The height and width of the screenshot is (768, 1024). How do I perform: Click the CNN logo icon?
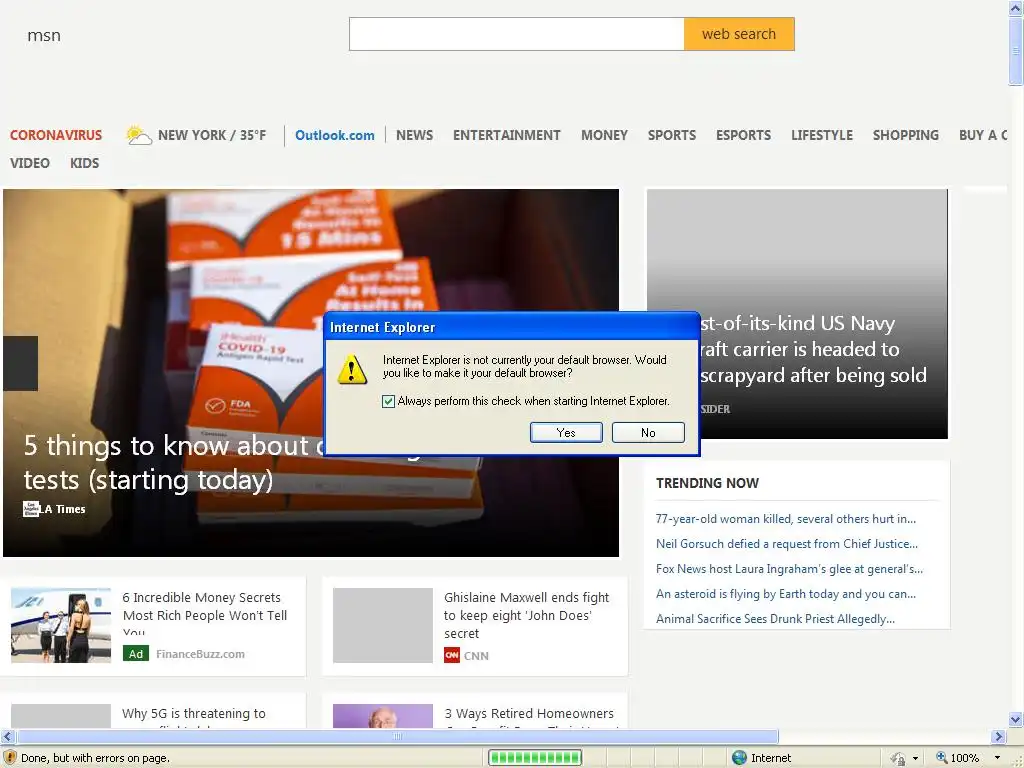pos(452,655)
